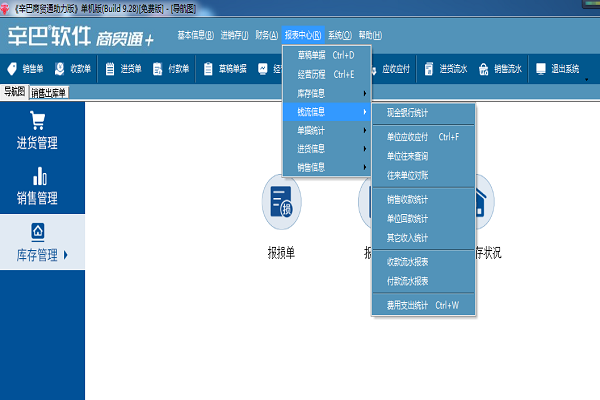Open the 财务(A) menu

[267, 35]
